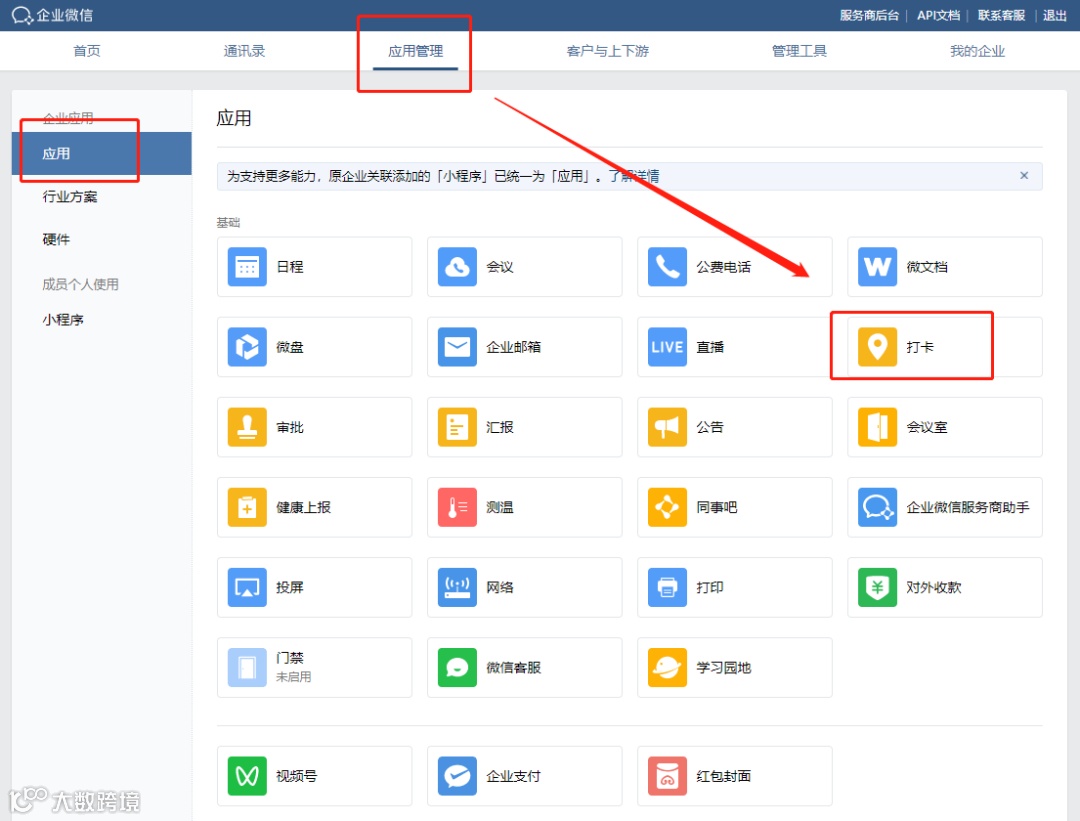Open the 了解详情 link
Viewport: 1080px width, 821px height.
634,176
